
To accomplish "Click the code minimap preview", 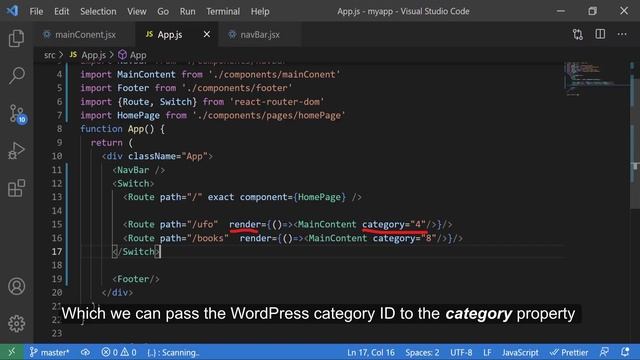I will click(x=596, y=79).
